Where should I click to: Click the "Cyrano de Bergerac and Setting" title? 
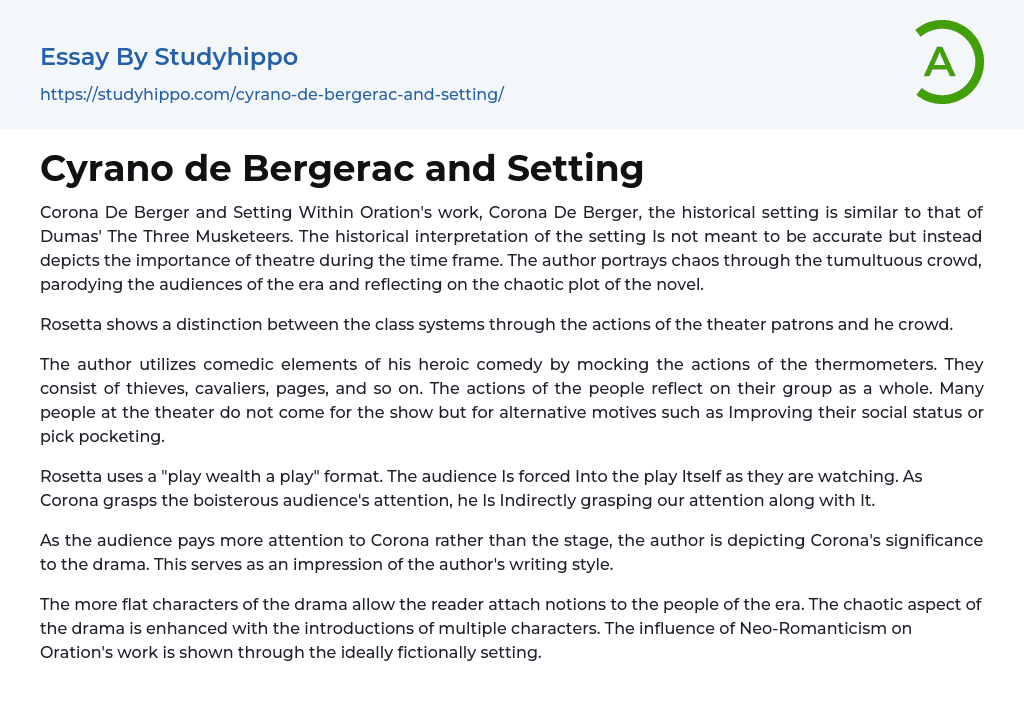(x=342, y=168)
